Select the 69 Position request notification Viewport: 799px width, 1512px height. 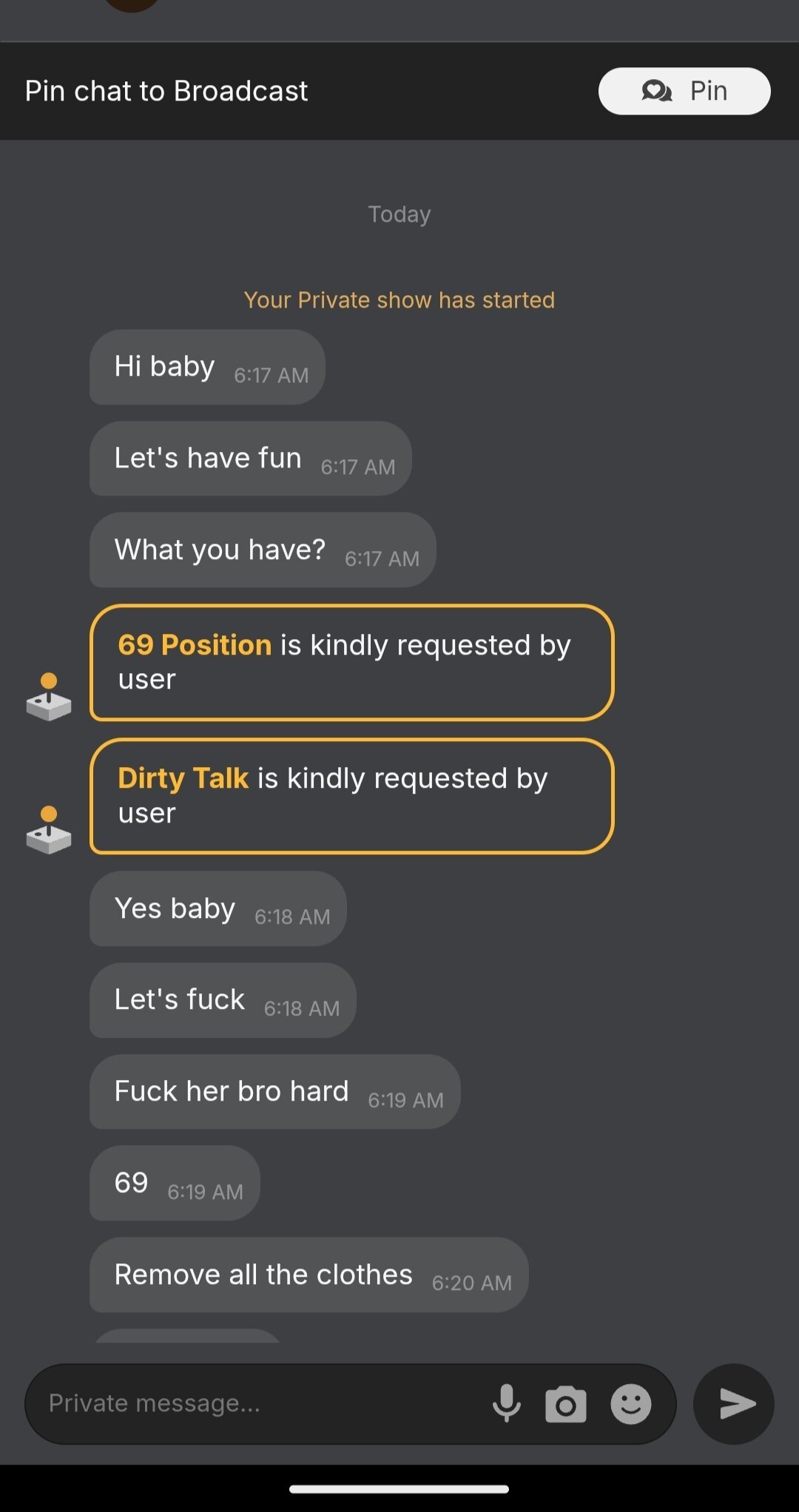tap(351, 662)
